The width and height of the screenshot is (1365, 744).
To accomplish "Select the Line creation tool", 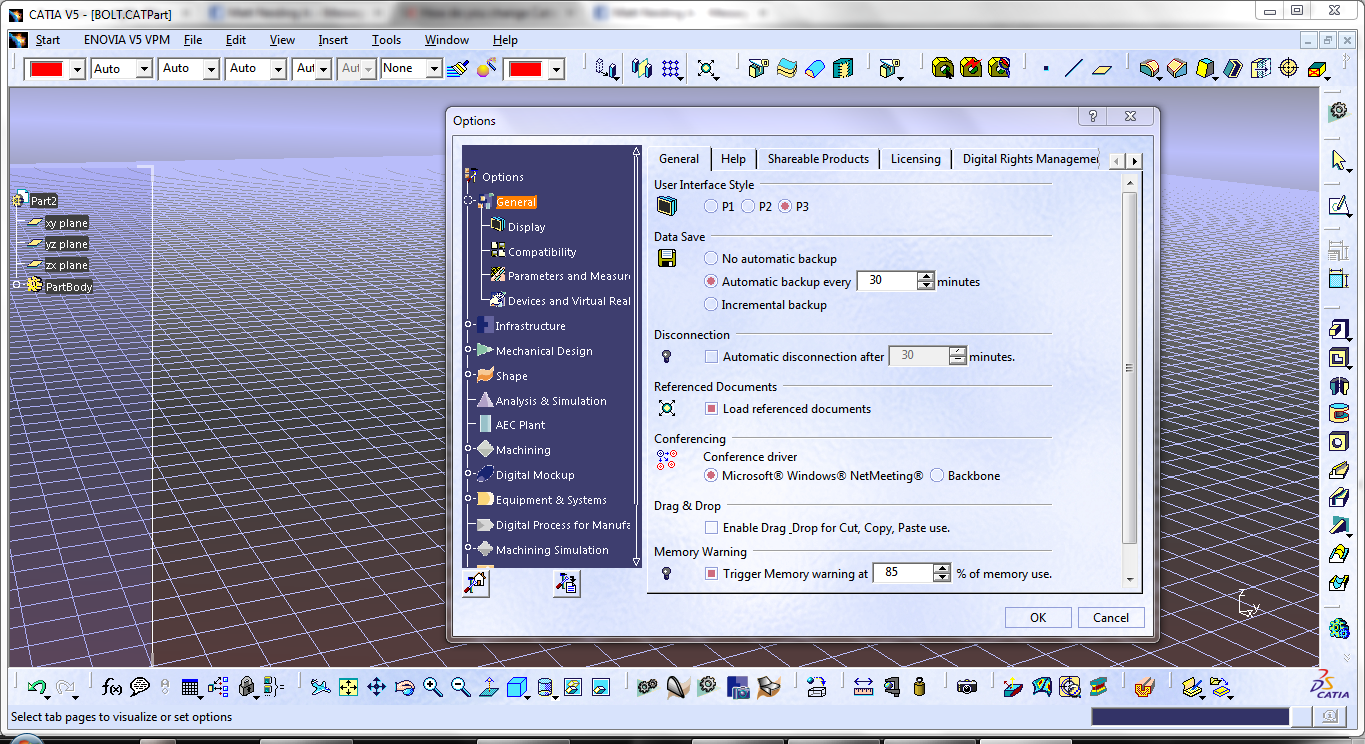I will tap(1074, 67).
